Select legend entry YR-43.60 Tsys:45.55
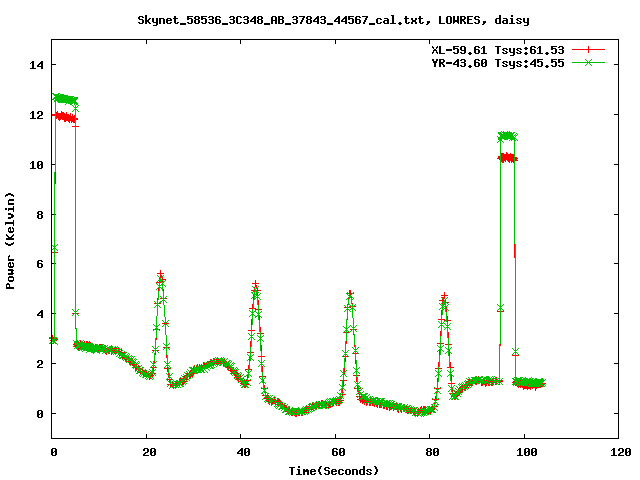This screenshot has width=640, height=480. (x=498, y=63)
